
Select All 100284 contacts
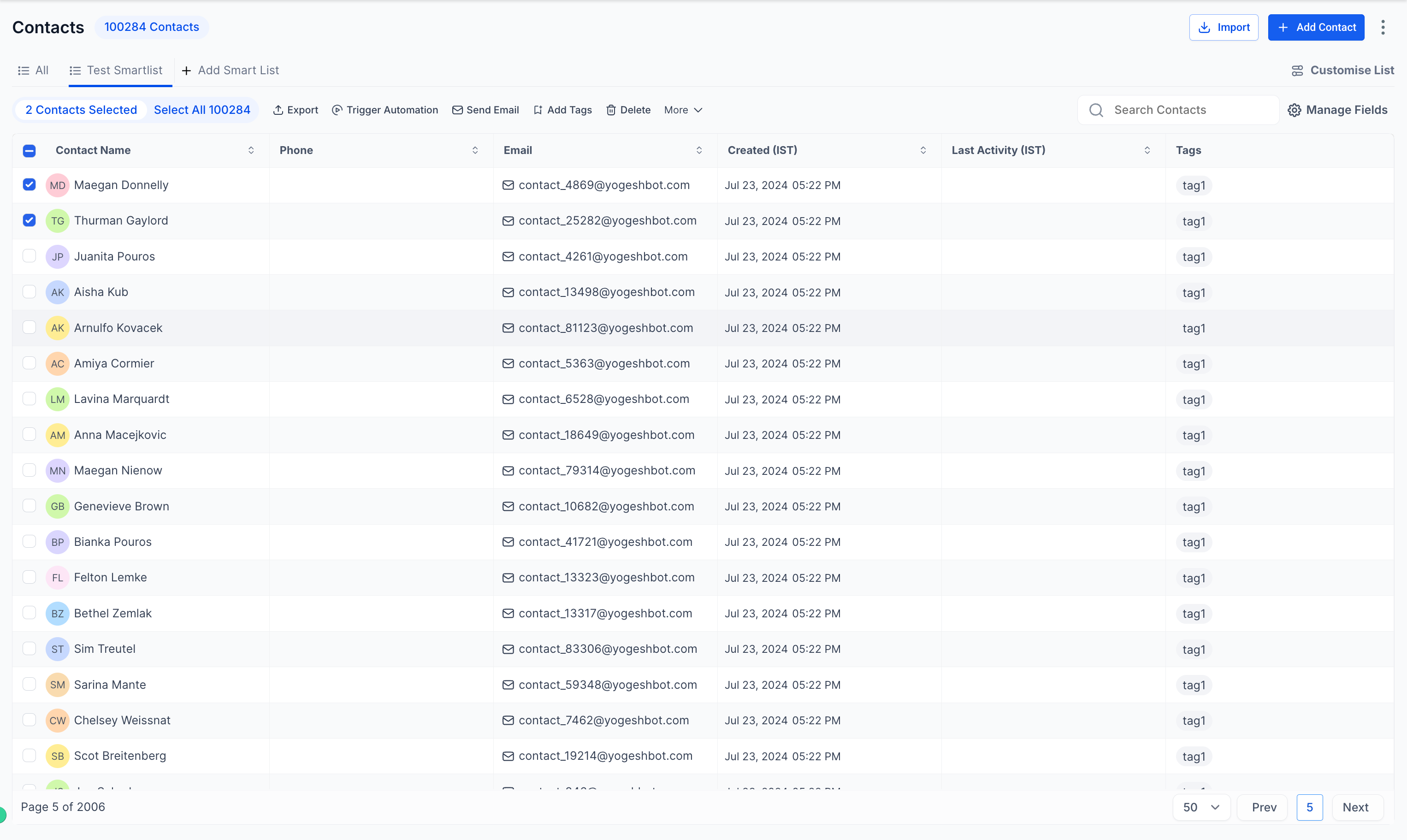point(202,110)
